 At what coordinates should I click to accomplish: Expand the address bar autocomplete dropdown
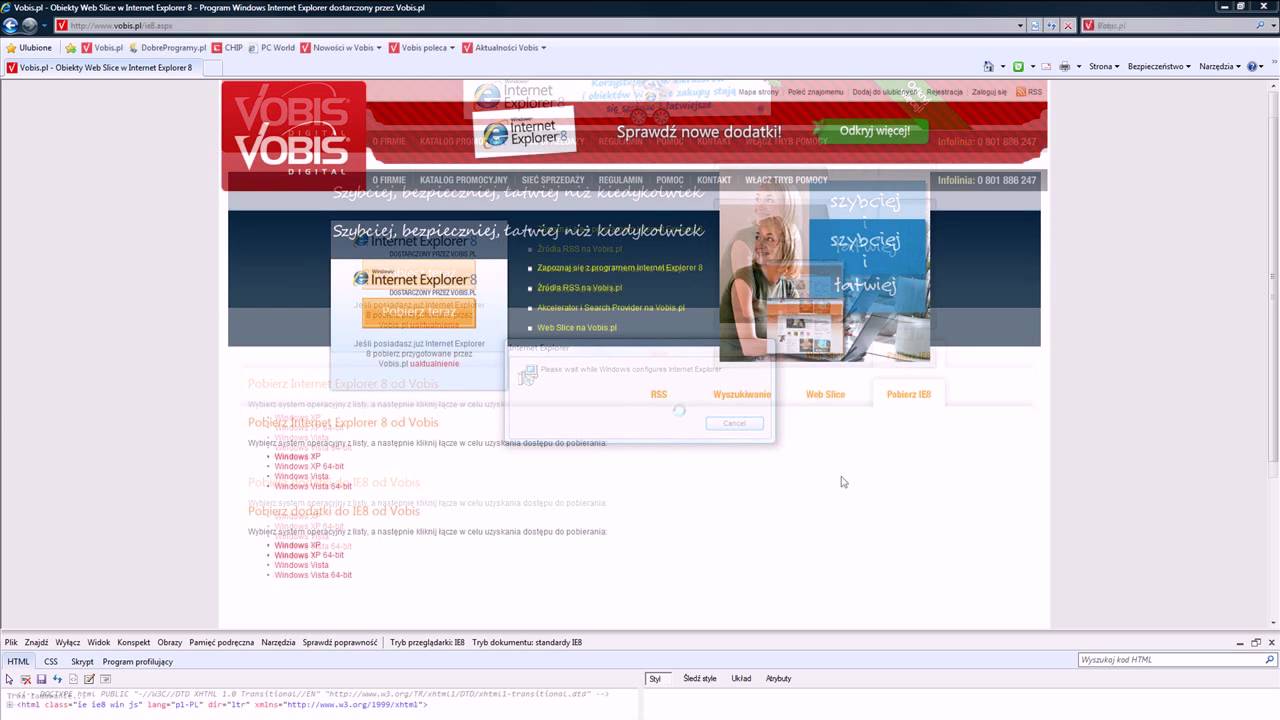click(1020, 26)
